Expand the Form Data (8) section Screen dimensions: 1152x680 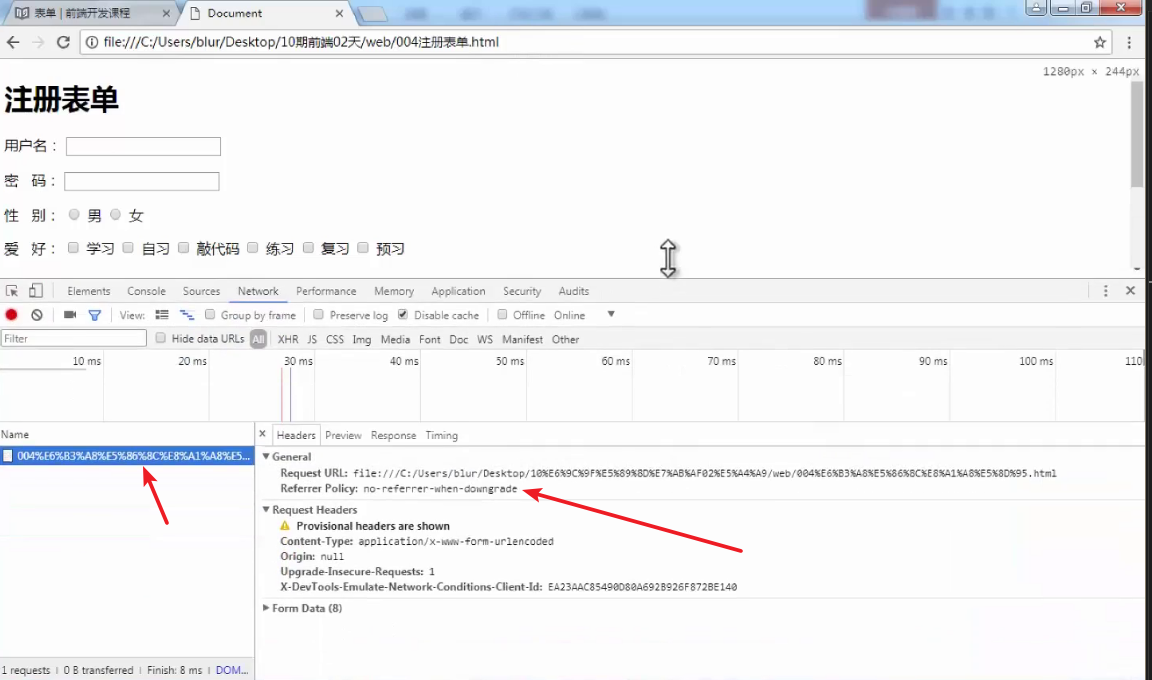tap(266, 607)
